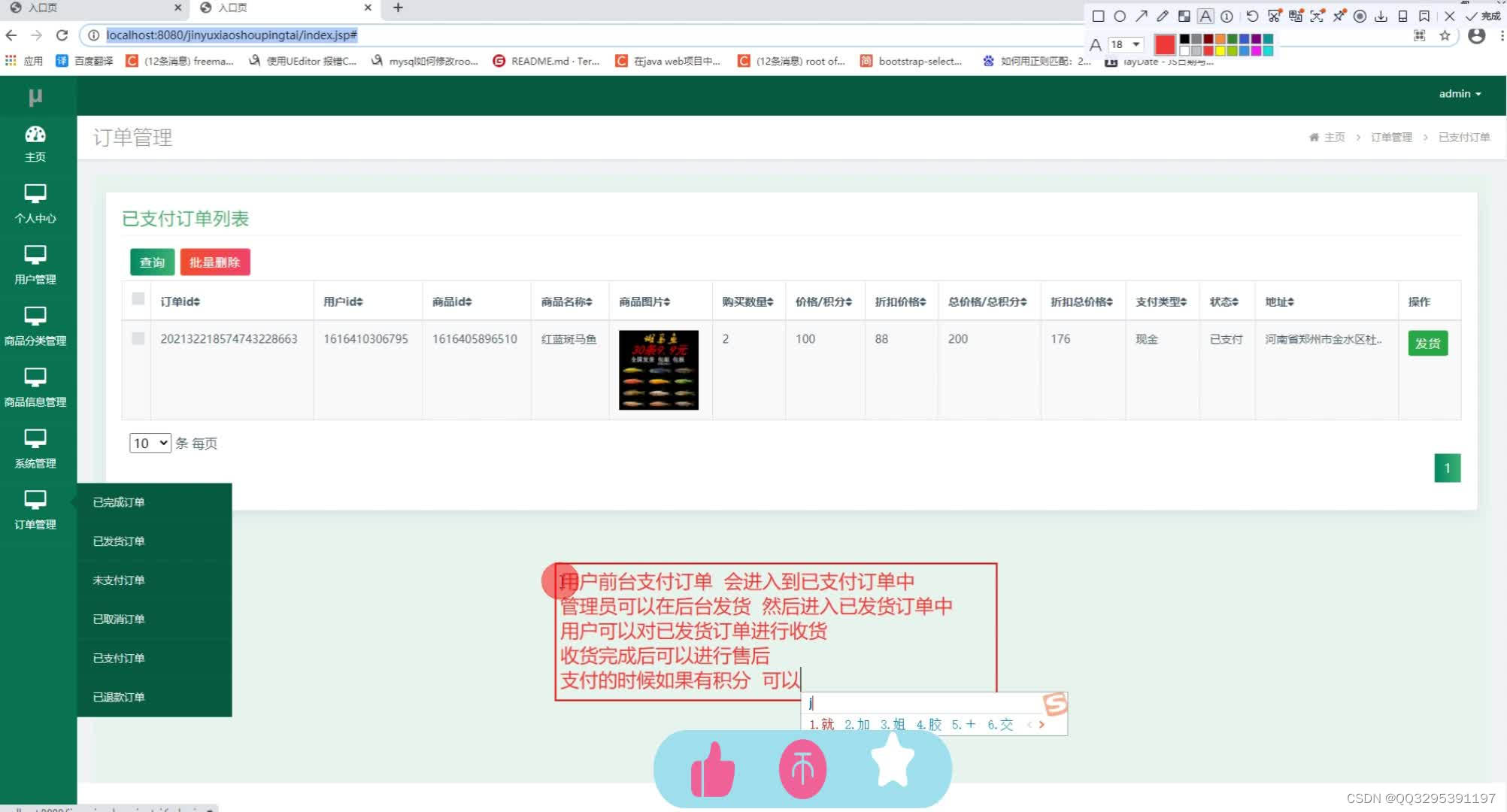This screenshot has height=812, width=1507.
Task: Open the README.md bookmark
Action: (x=546, y=61)
